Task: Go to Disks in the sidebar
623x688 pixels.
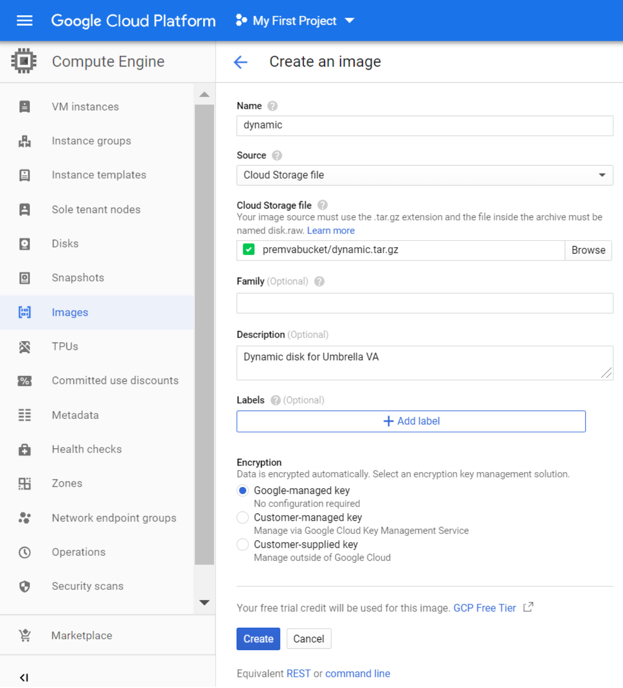Action: tap(65, 244)
